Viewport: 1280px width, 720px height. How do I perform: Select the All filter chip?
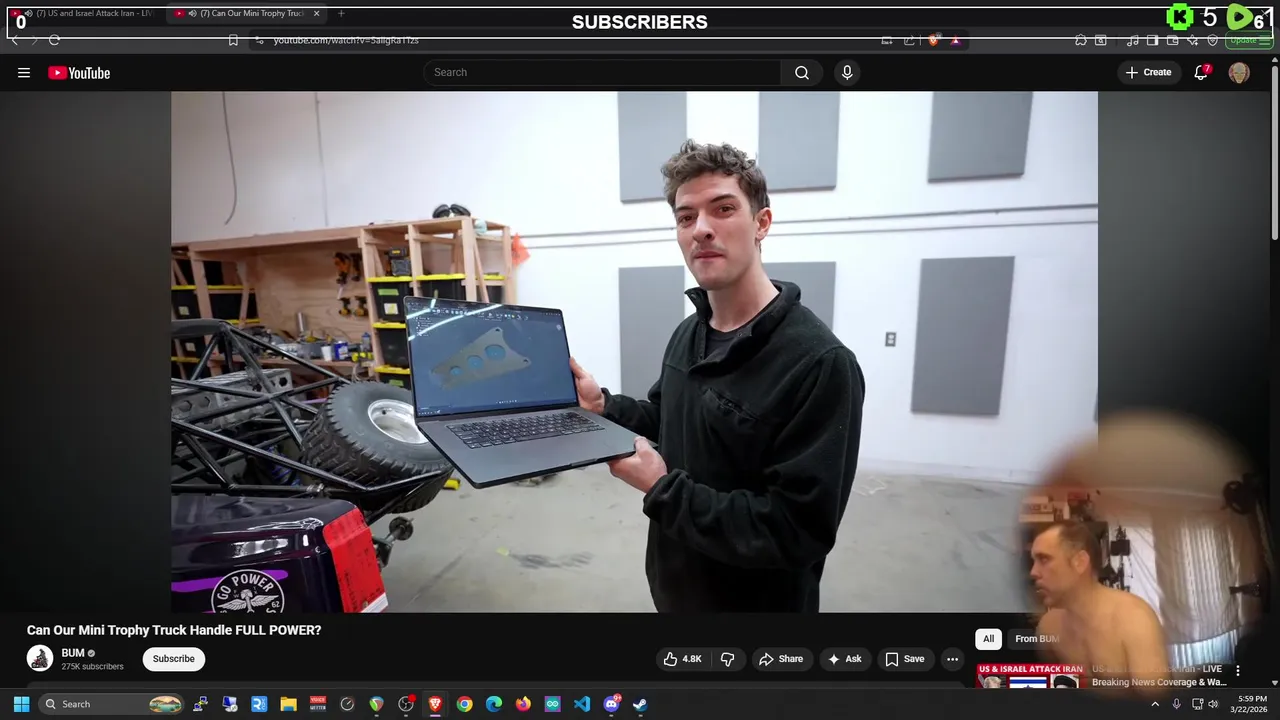(x=988, y=639)
